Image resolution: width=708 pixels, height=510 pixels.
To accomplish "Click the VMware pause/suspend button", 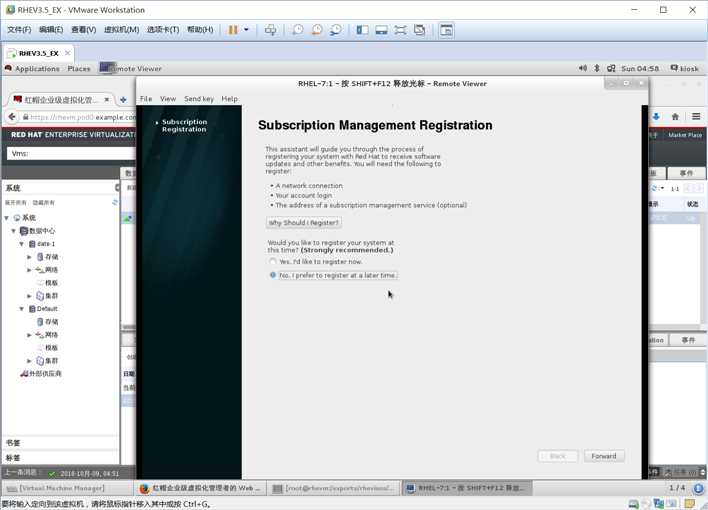I will click(233, 30).
